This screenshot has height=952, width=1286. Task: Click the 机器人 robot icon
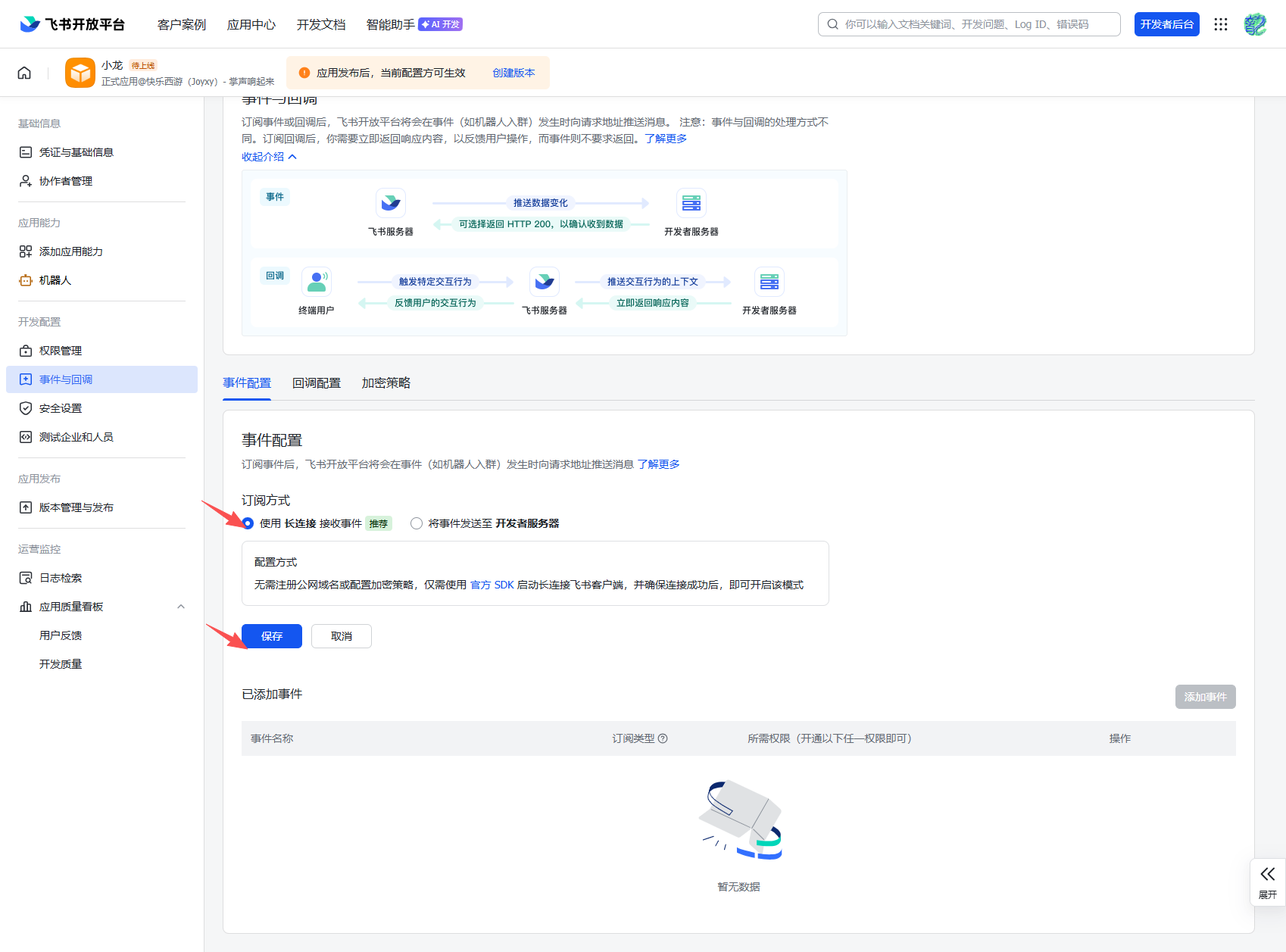[x=26, y=280]
